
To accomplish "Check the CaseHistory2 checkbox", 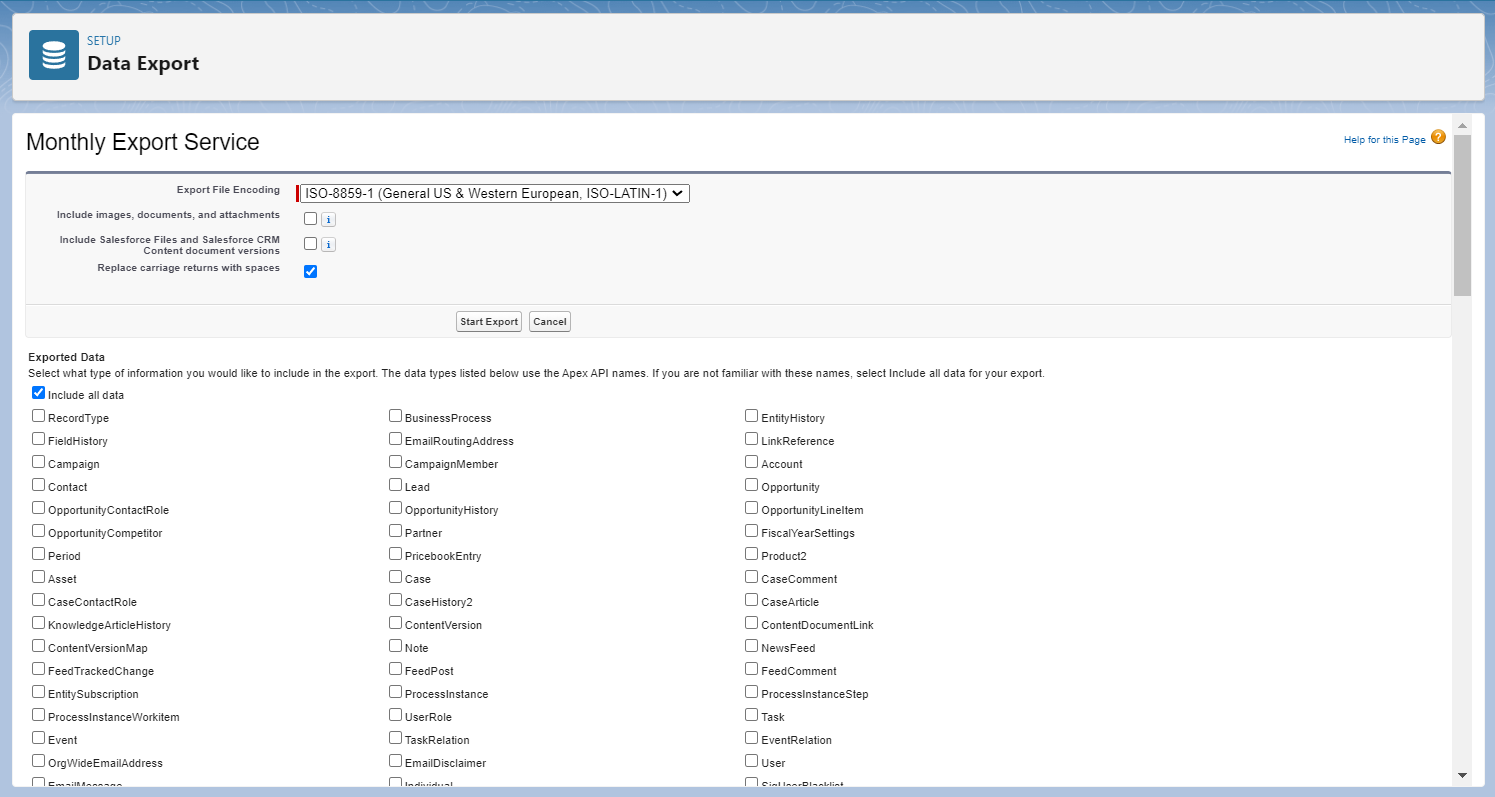I will pyautogui.click(x=395, y=600).
